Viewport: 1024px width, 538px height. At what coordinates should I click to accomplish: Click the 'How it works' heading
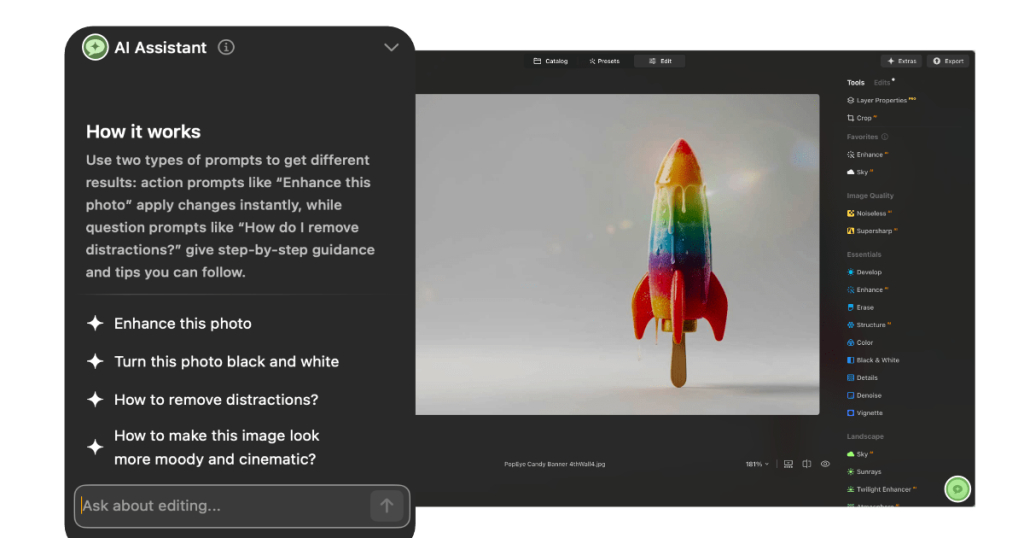(143, 131)
